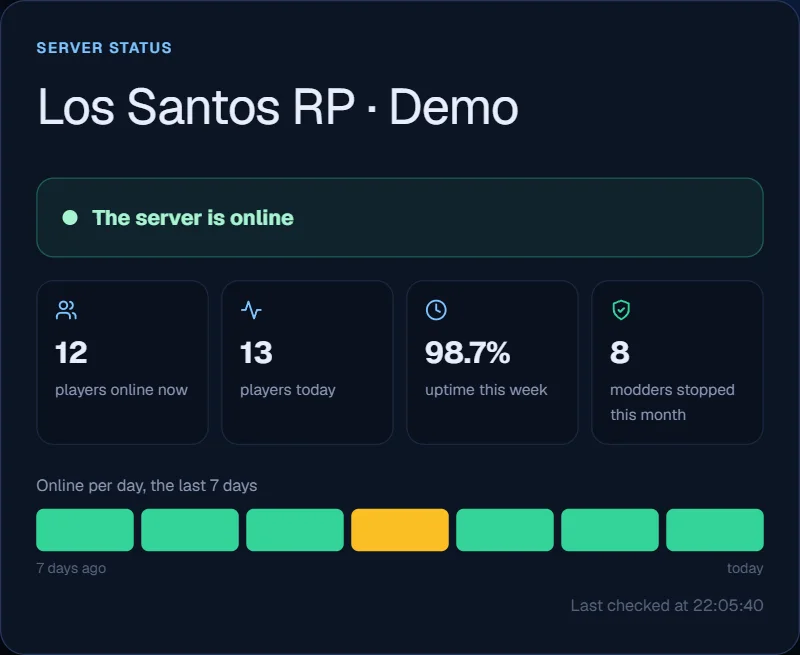Click the activity pulse icon above 13
The height and width of the screenshot is (655, 800).
click(x=251, y=310)
